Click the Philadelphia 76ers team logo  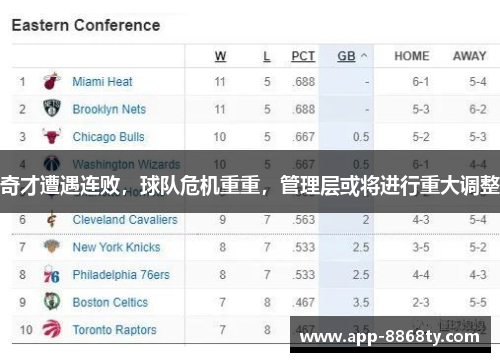click(52, 274)
